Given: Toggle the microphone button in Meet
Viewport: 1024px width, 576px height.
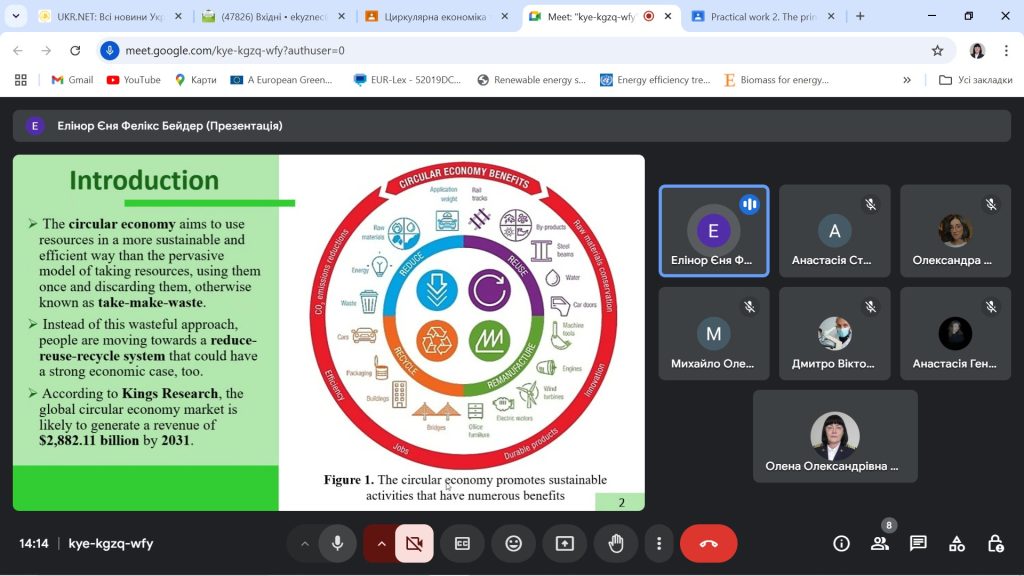Looking at the screenshot, I should point(338,543).
